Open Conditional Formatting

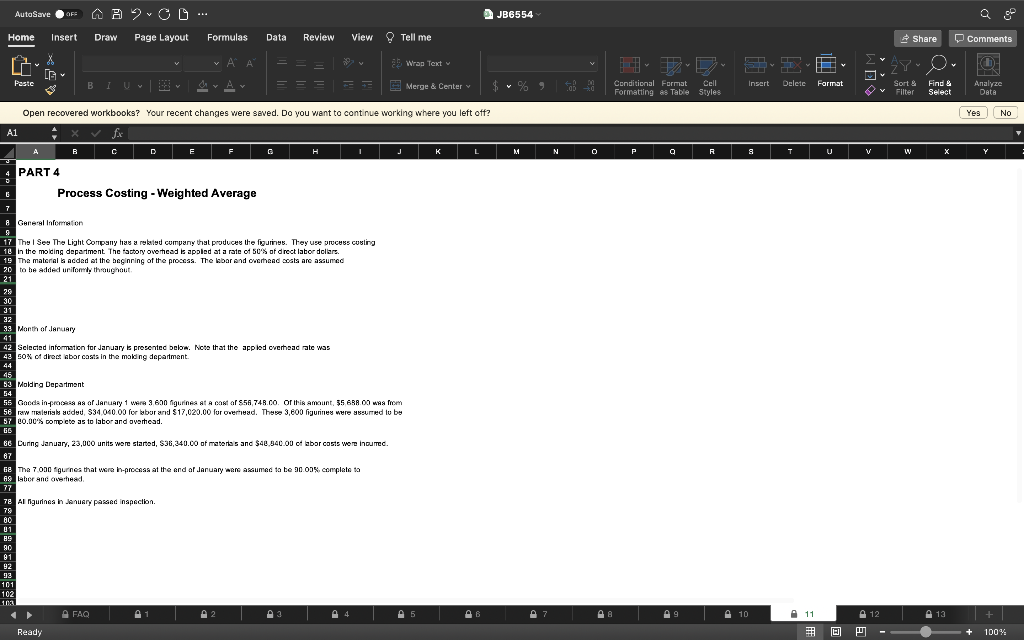point(633,75)
